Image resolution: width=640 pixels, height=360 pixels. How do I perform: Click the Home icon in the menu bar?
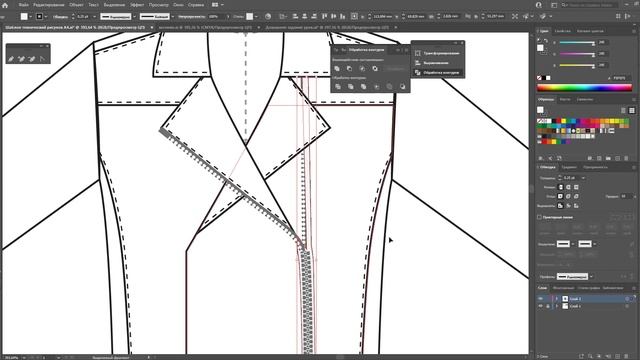point(5,5)
